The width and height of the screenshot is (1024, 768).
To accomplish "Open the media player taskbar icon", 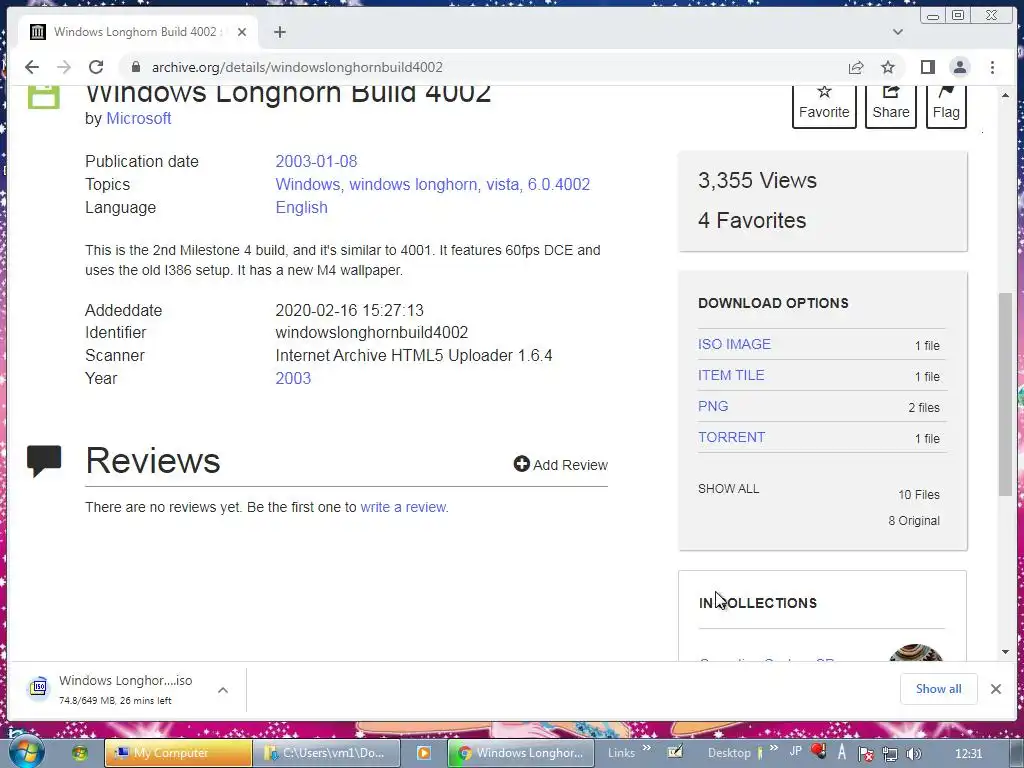I will point(424,753).
